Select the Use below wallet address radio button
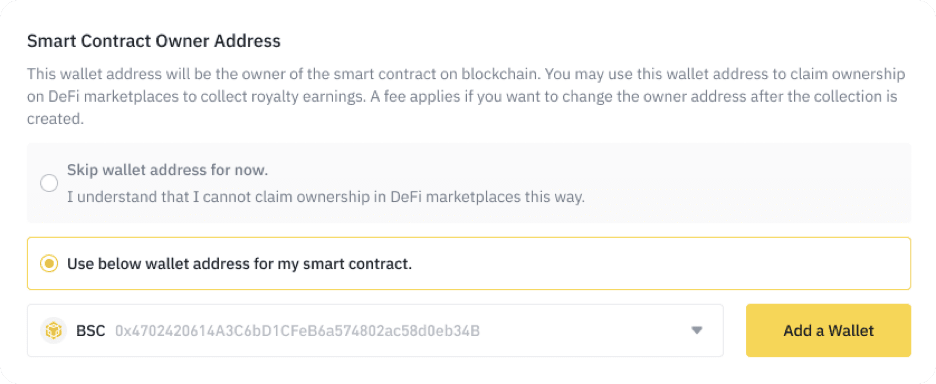Image resolution: width=936 pixels, height=384 pixels. (x=49, y=263)
